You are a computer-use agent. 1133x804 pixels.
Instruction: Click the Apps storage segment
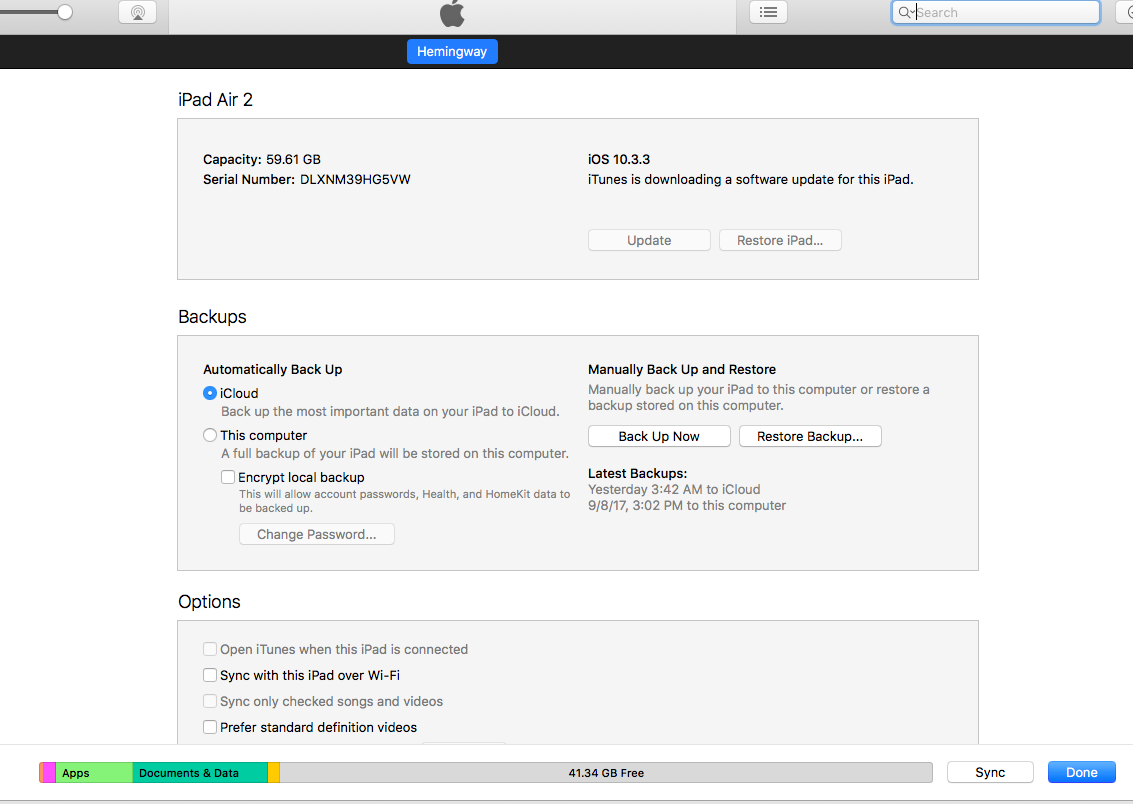pos(94,773)
